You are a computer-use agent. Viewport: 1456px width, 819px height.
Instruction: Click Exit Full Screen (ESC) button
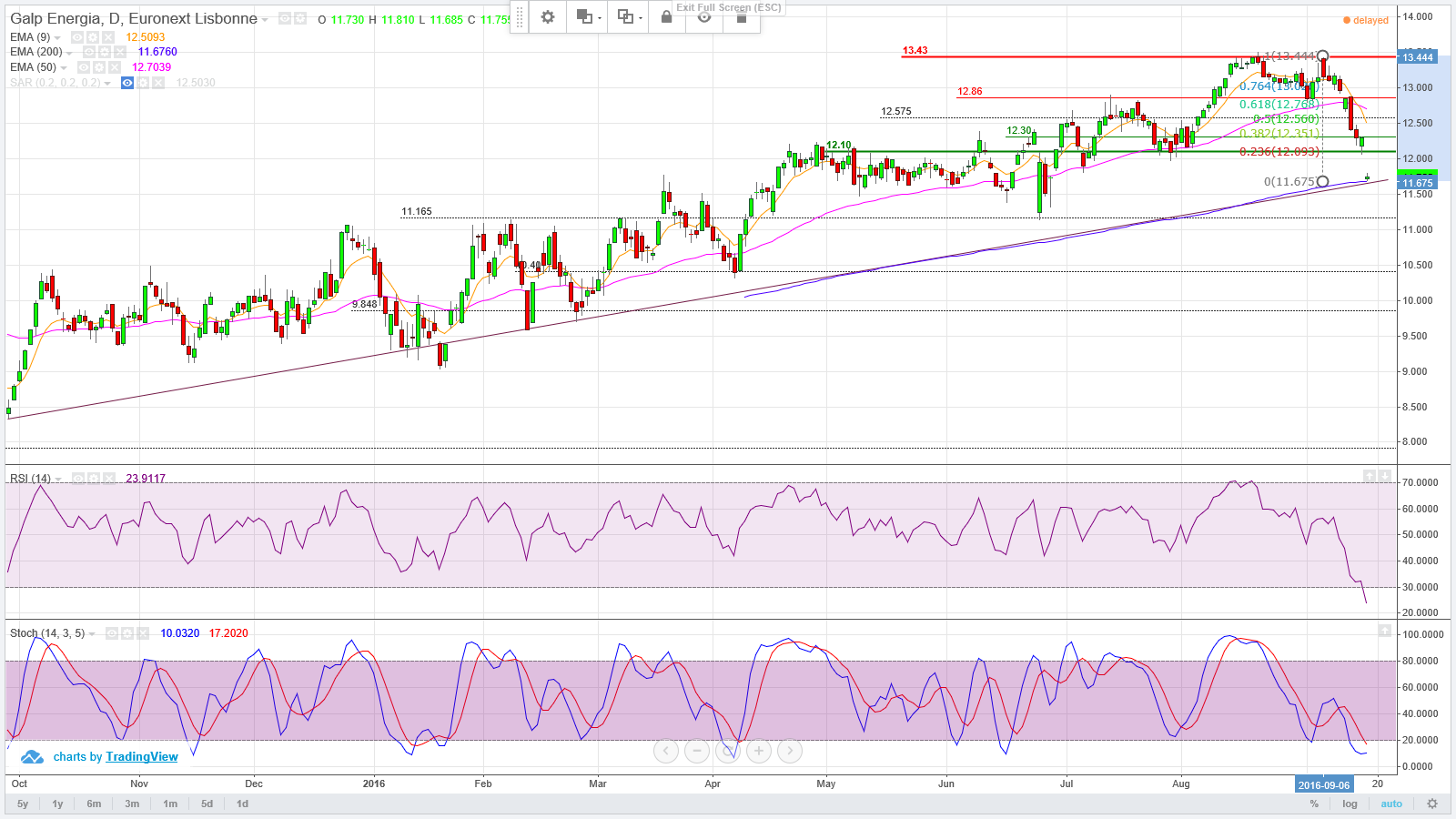tap(728, 7)
